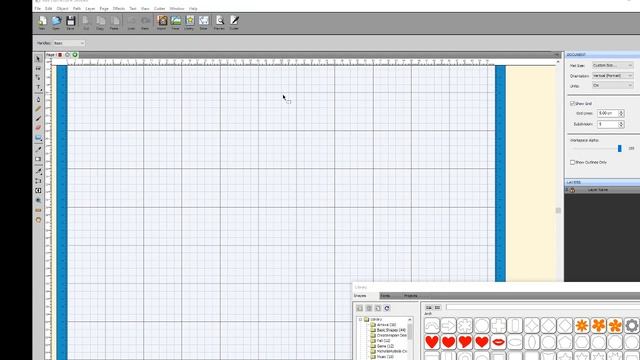Open the Cutter toolbar icon

(234, 22)
